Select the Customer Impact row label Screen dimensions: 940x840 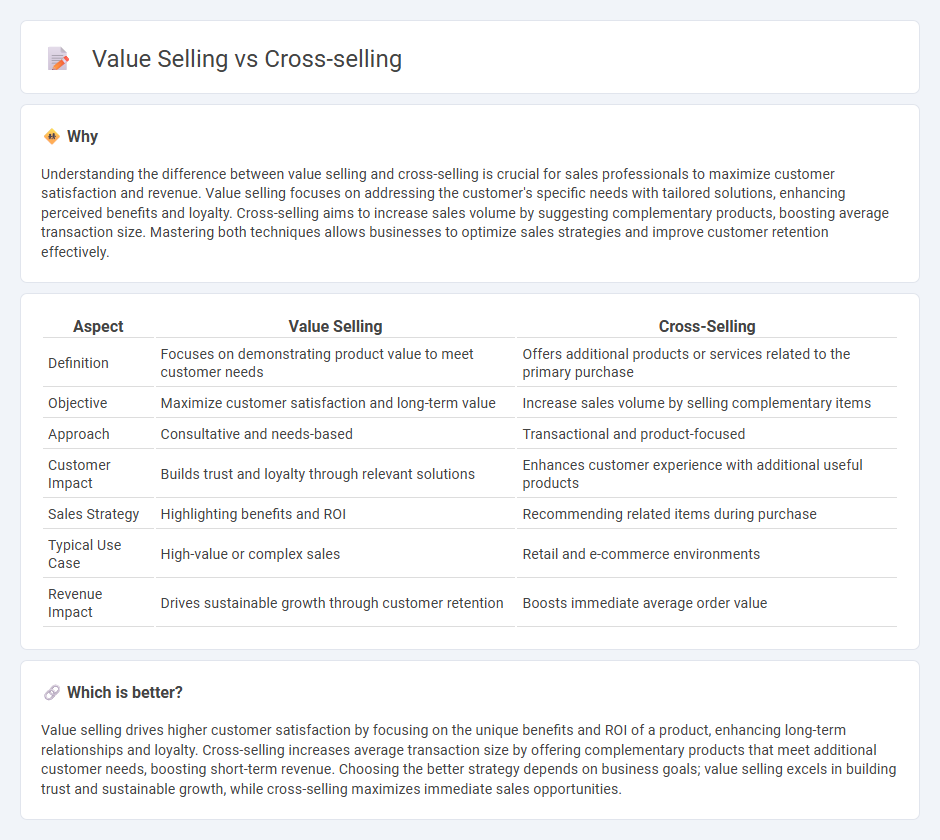[79, 474]
